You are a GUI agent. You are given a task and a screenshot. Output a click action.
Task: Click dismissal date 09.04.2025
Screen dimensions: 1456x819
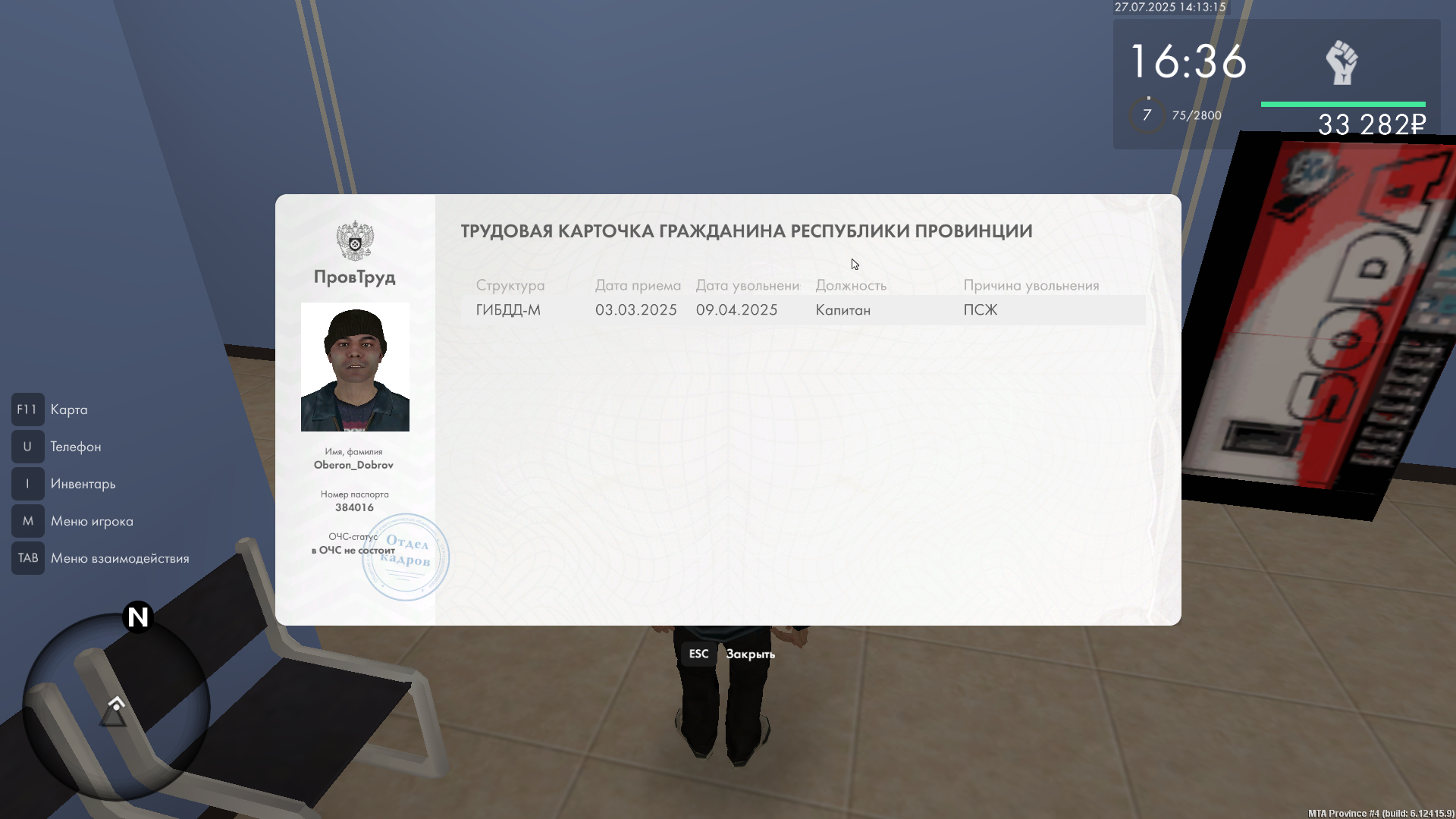(x=737, y=310)
